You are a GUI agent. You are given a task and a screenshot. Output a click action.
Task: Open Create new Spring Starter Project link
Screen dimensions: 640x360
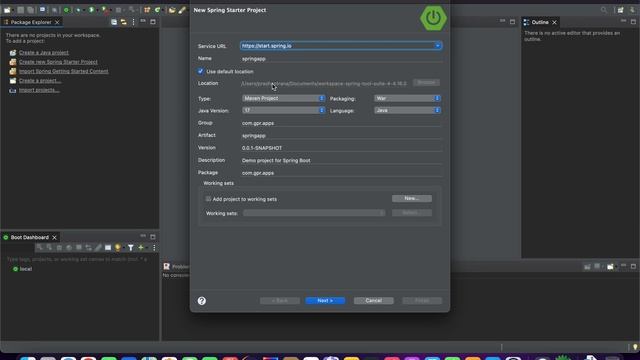click(58, 62)
